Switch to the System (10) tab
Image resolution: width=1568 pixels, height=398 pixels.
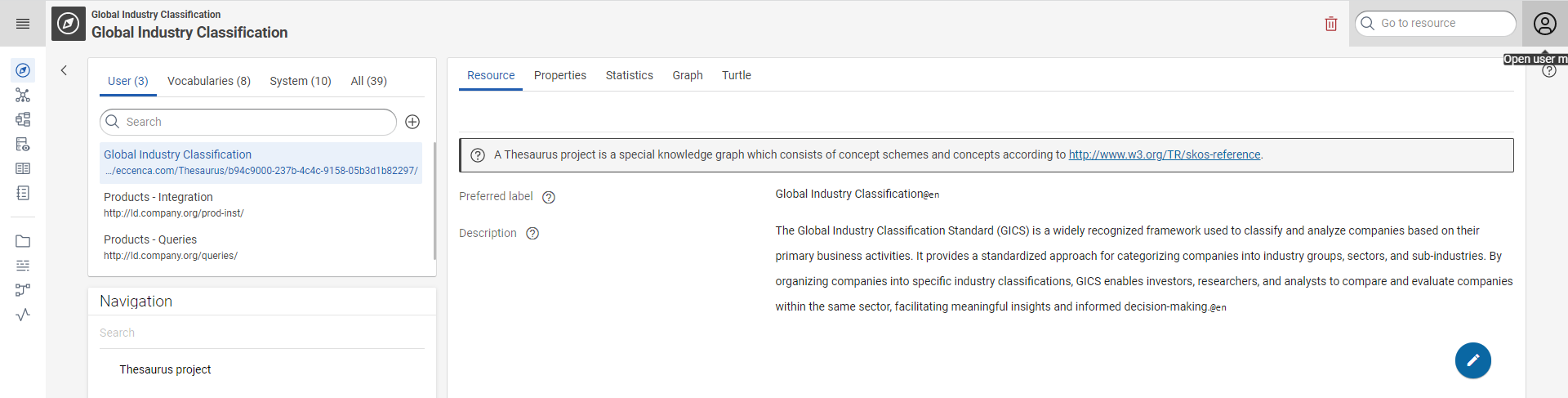click(301, 81)
